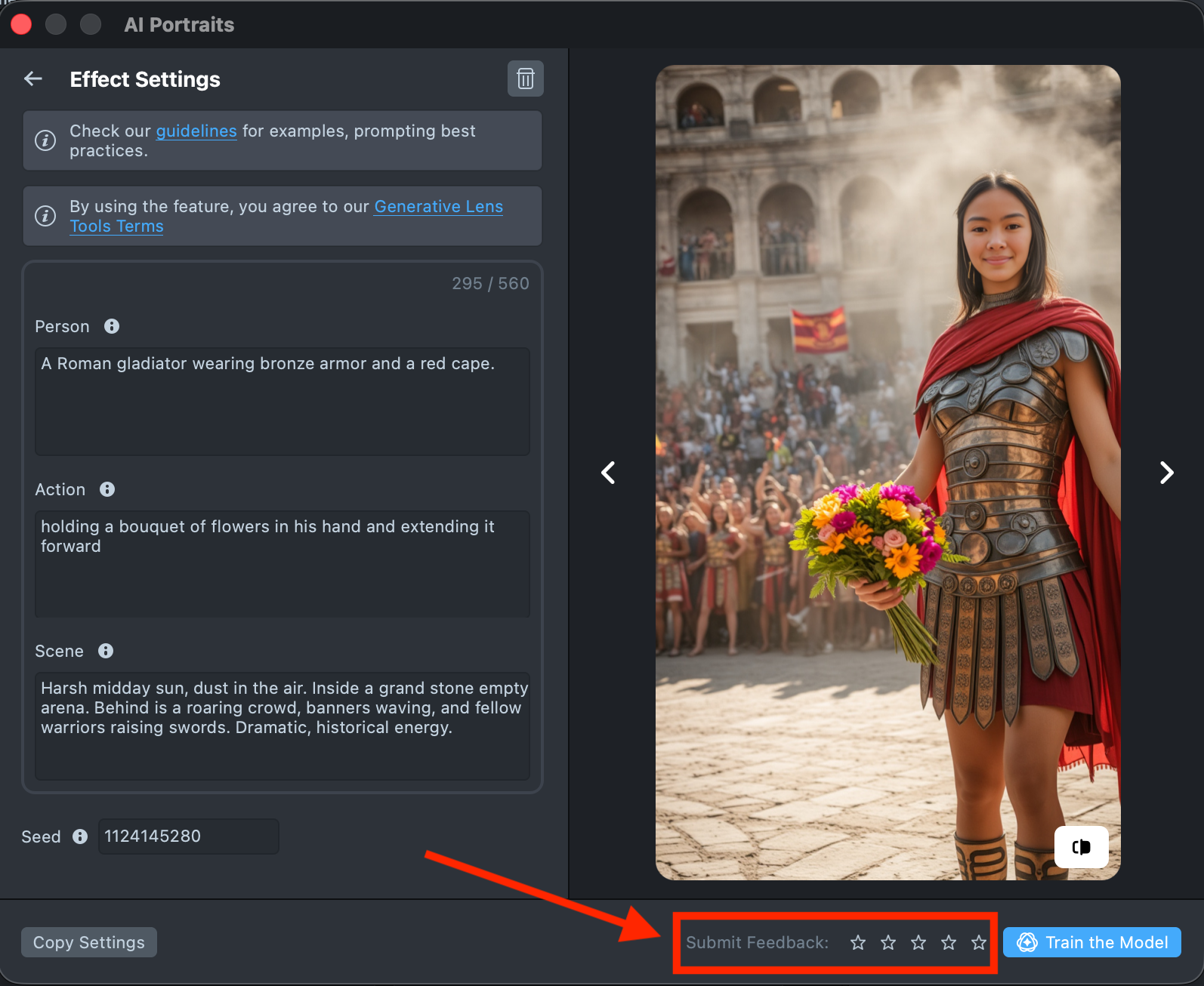This screenshot has height=986, width=1204.
Task: Click the info icon next to Seed
Action: click(x=80, y=837)
